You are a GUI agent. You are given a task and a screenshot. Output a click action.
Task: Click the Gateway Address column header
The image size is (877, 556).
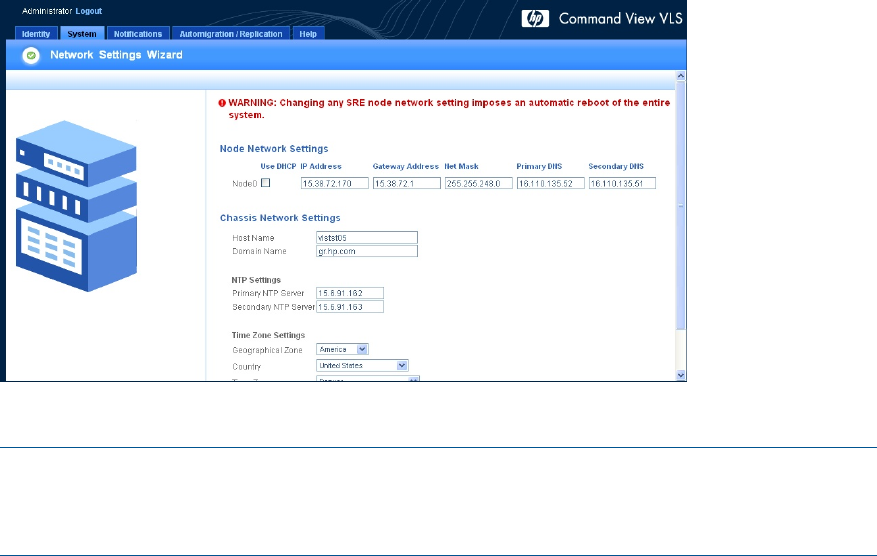pos(406,166)
